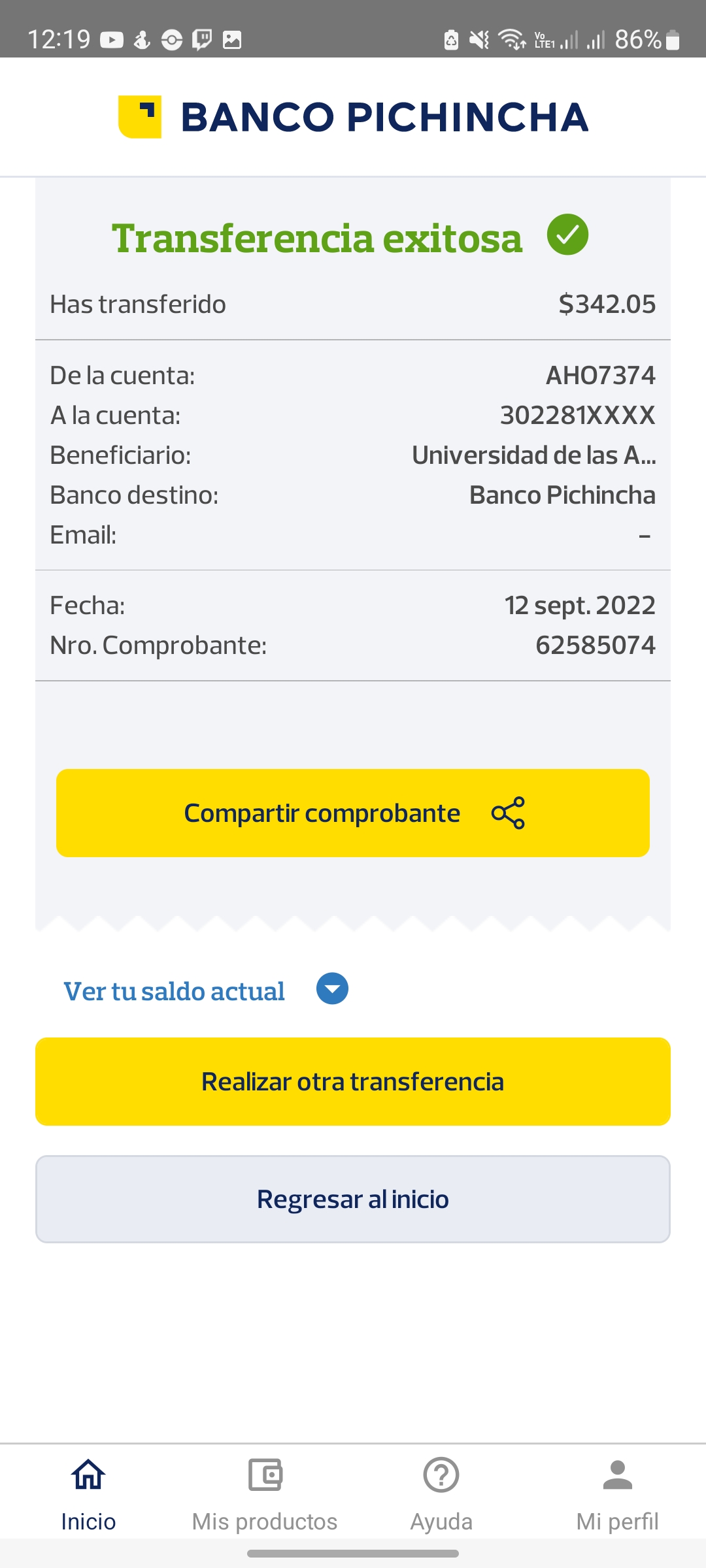The width and height of the screenshot is (706, 1568).
Task: Tap the YouTube notification icon in status bar
Action: coord(112,41)
